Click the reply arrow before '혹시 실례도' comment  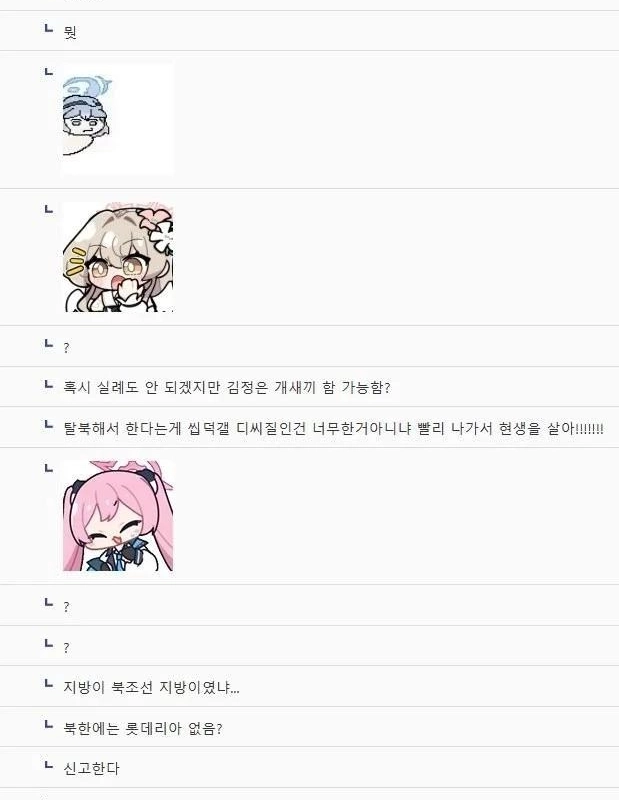48,384
